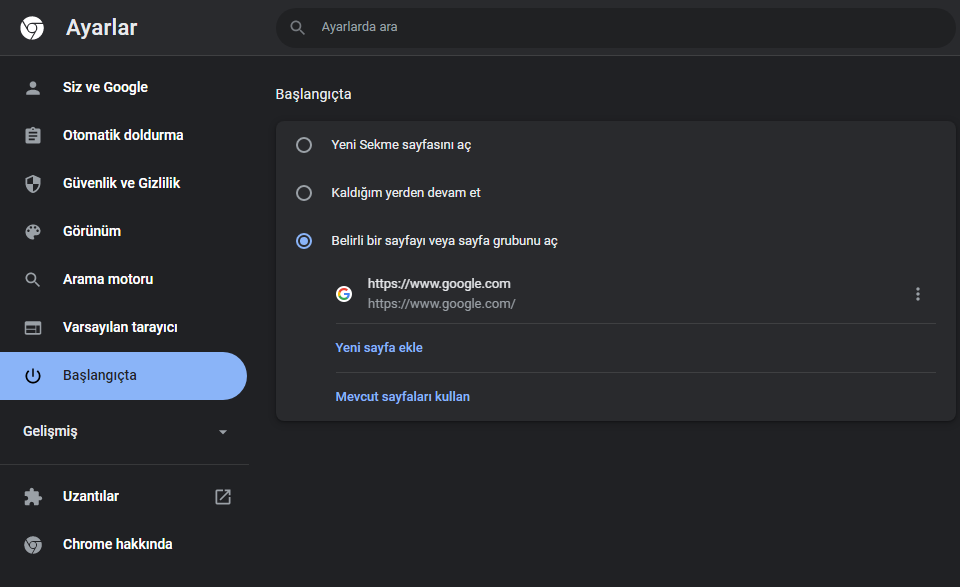Expand the Gelişmiş section arrow
This screenshot has height=587, width=960.
click(x=223, y=432)
